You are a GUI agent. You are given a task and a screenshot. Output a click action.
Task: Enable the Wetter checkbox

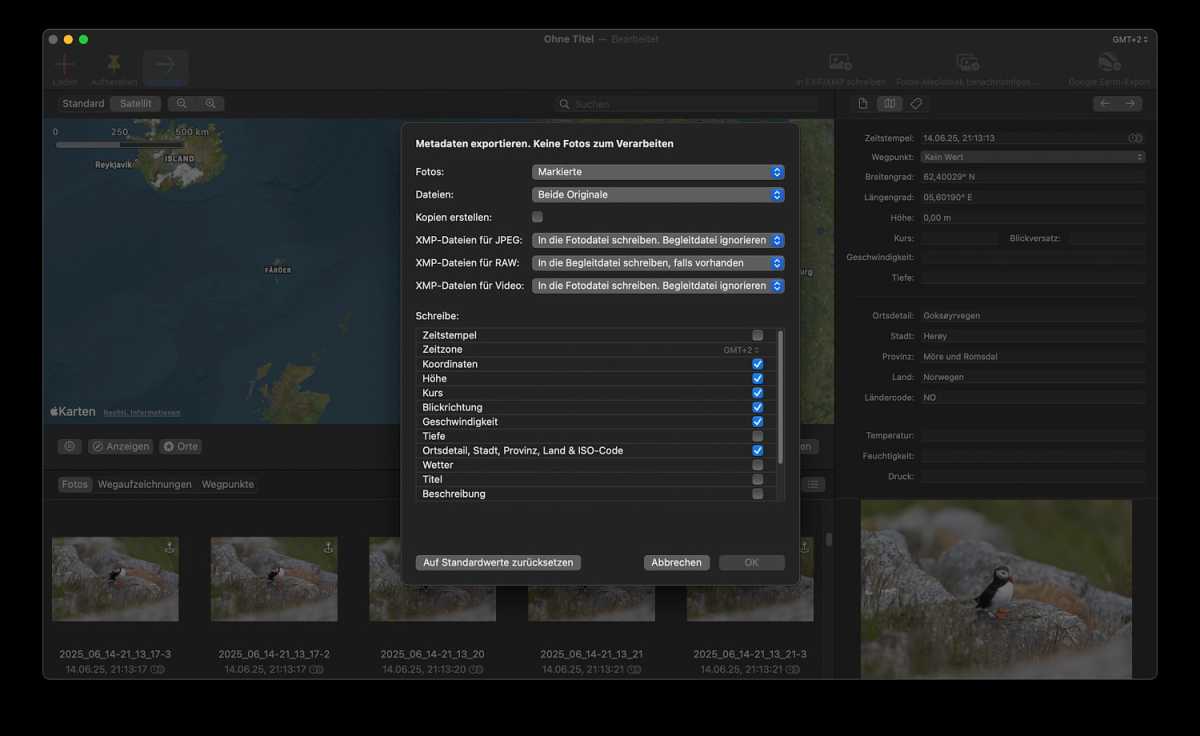pyautogui.click(x=758, y=465)
